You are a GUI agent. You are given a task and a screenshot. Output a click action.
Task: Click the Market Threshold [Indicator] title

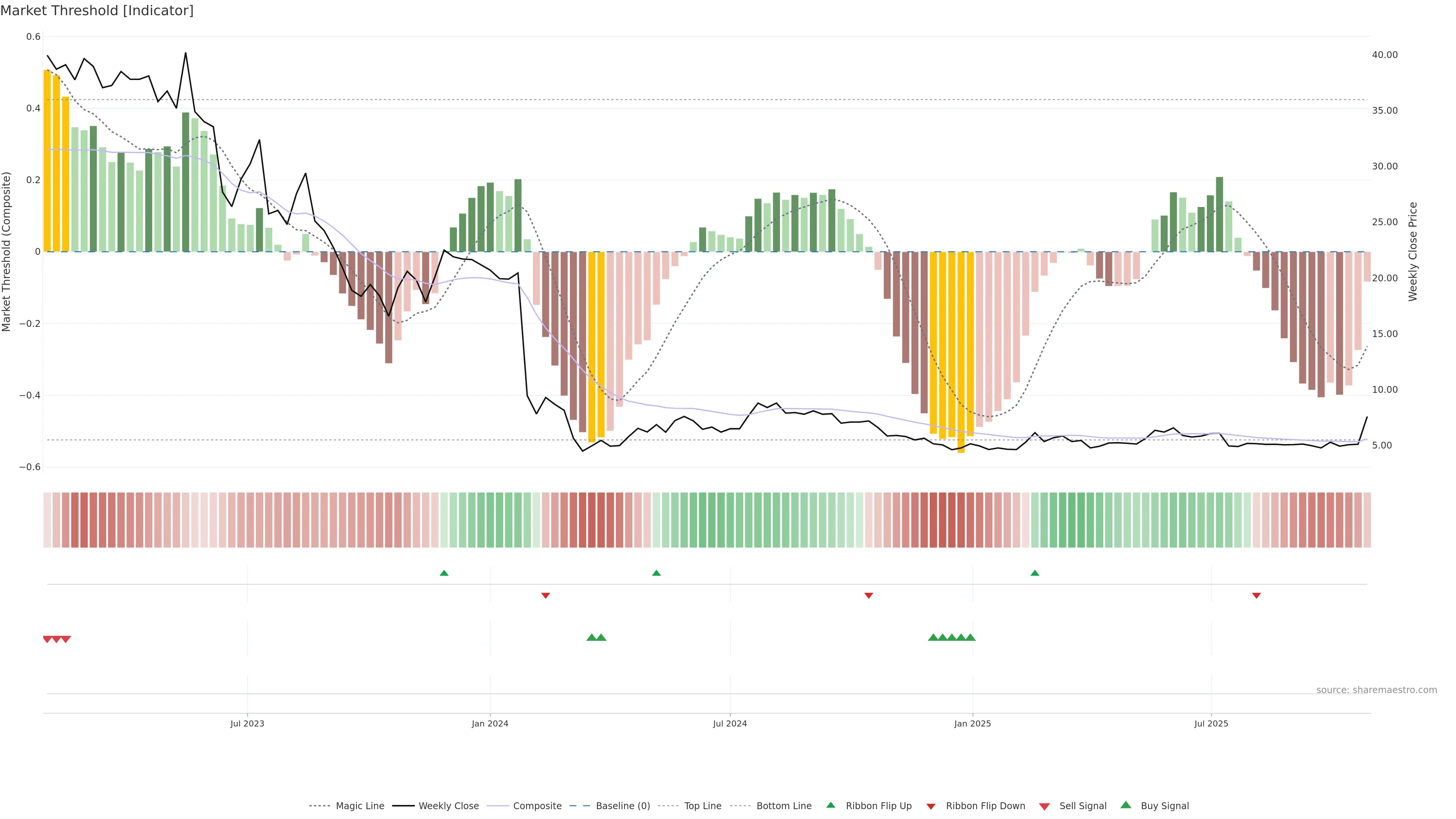click(97, 11)
